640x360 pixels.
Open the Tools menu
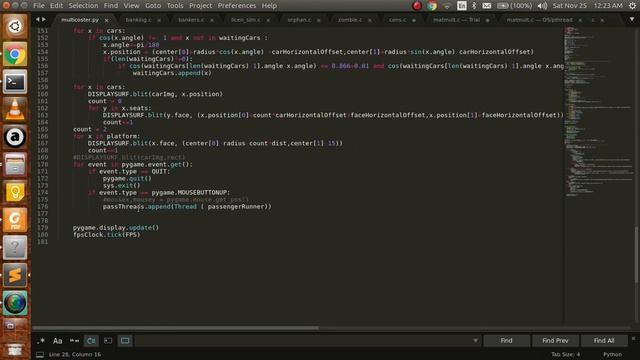click(175, 6)
